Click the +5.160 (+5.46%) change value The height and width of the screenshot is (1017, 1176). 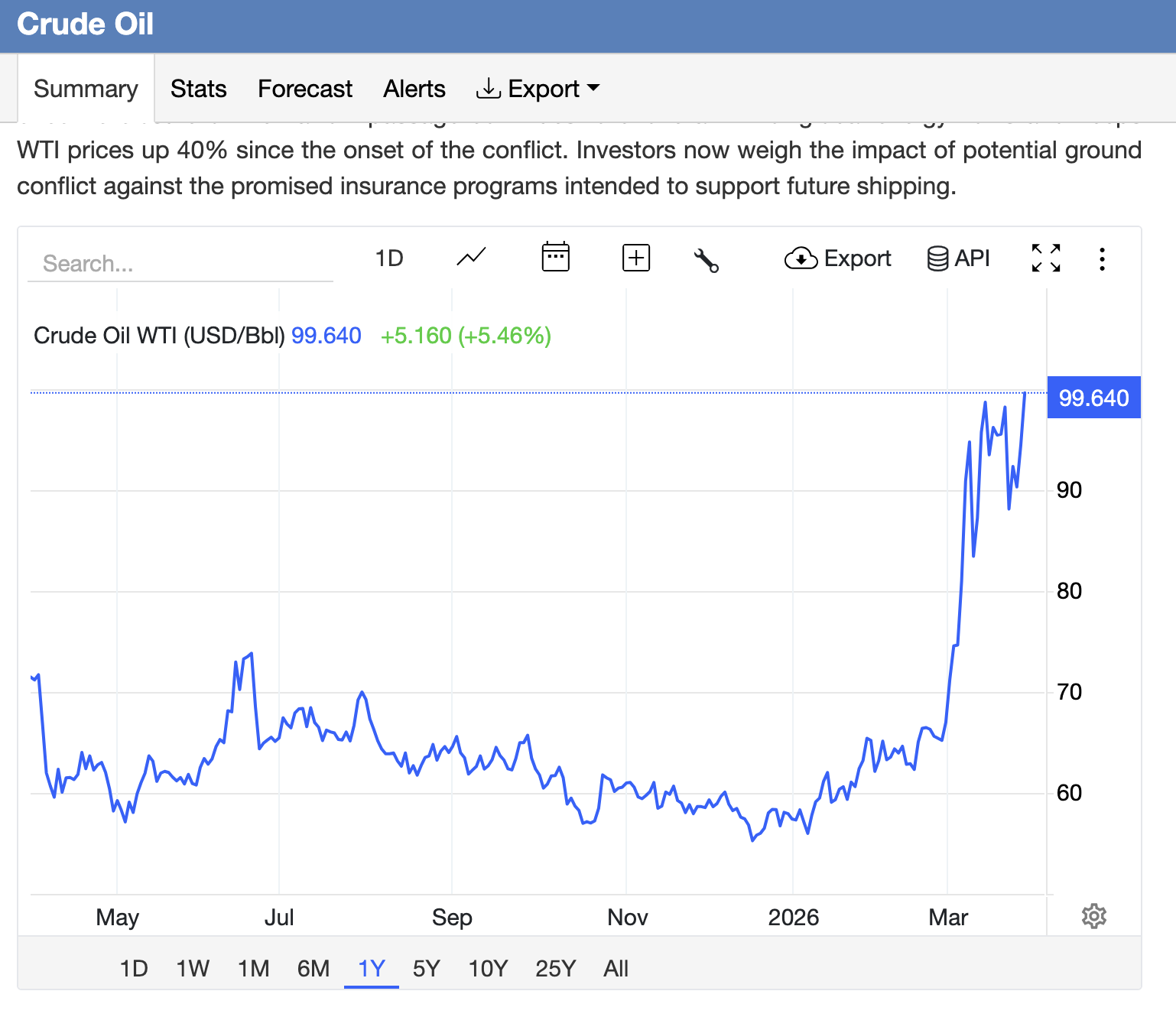(x=466, y=336)
